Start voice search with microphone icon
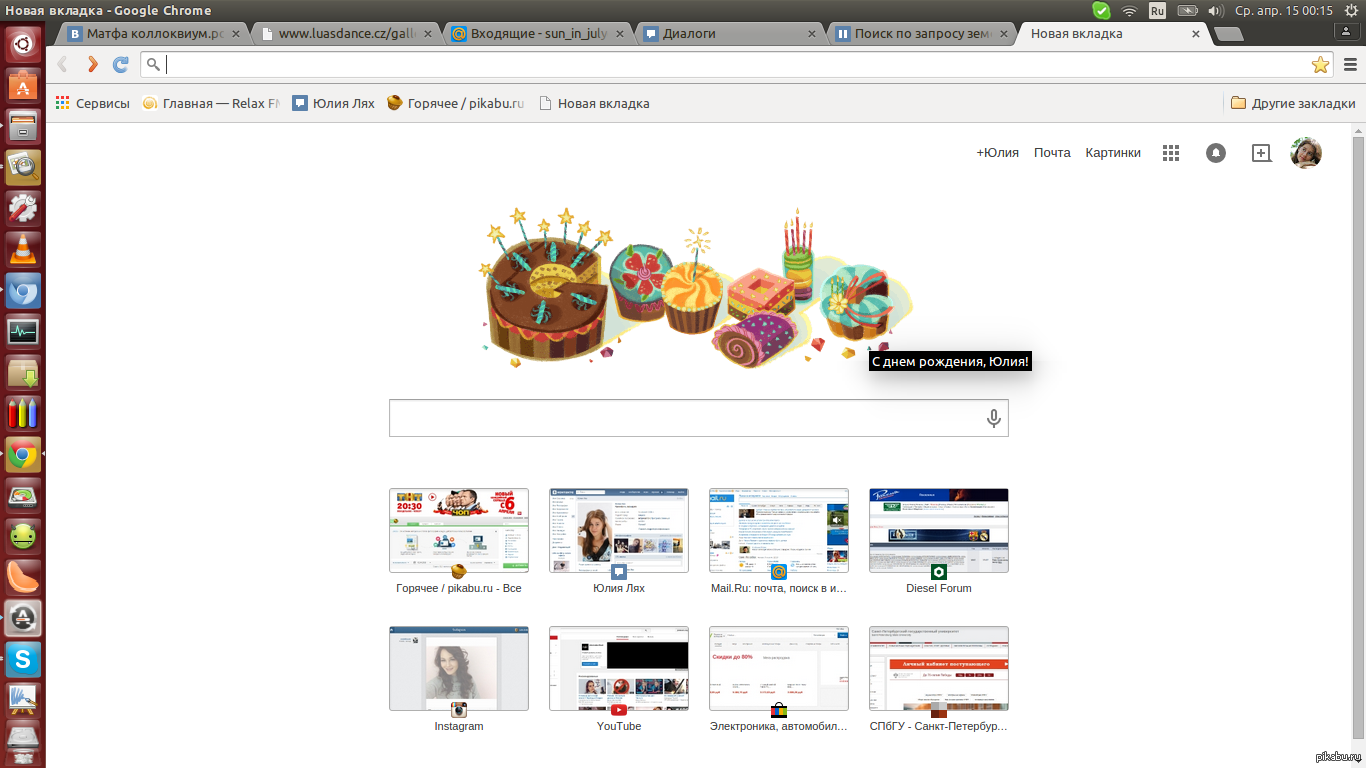 pos(994,418)
